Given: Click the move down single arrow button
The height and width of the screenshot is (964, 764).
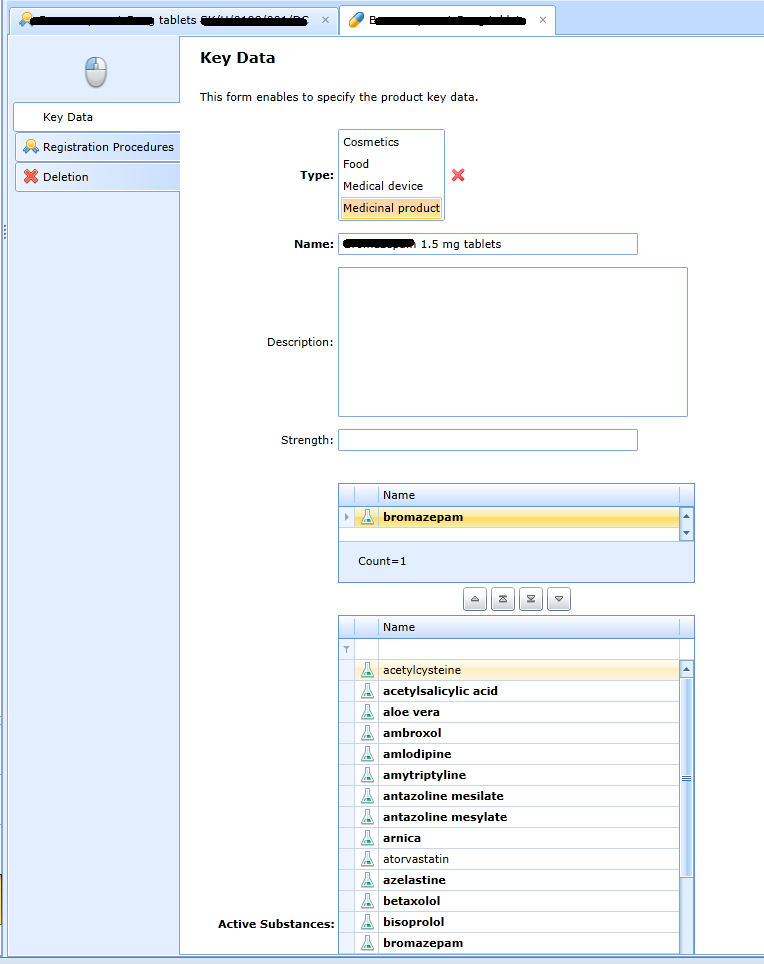Looking at the screenshot, I should pos(560,599).
